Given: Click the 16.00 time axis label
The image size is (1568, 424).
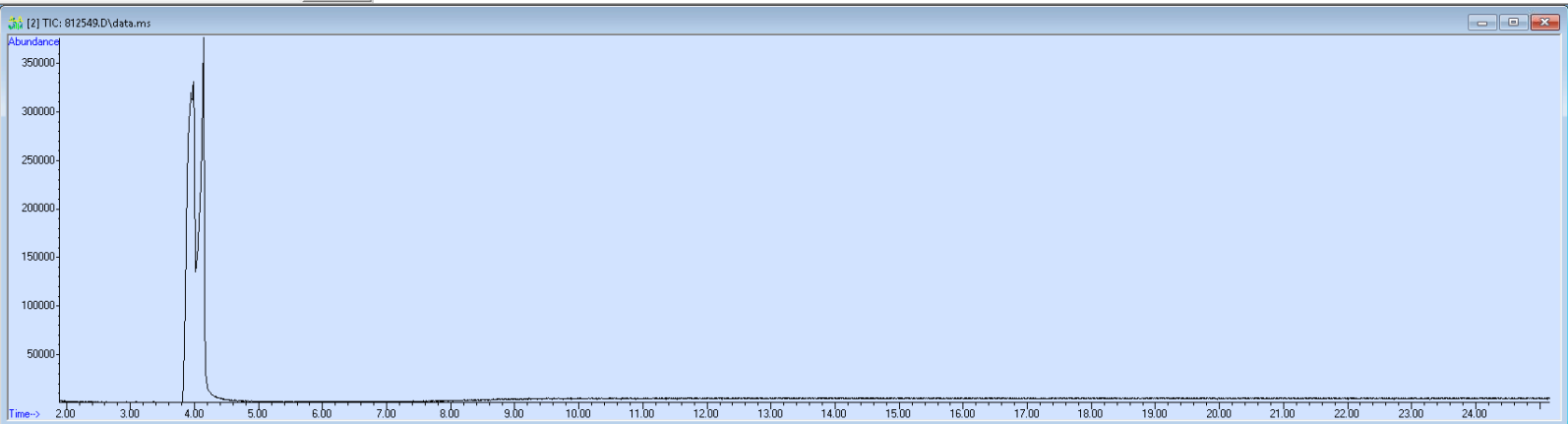Looking at the screenshot, I should (962, 414).
